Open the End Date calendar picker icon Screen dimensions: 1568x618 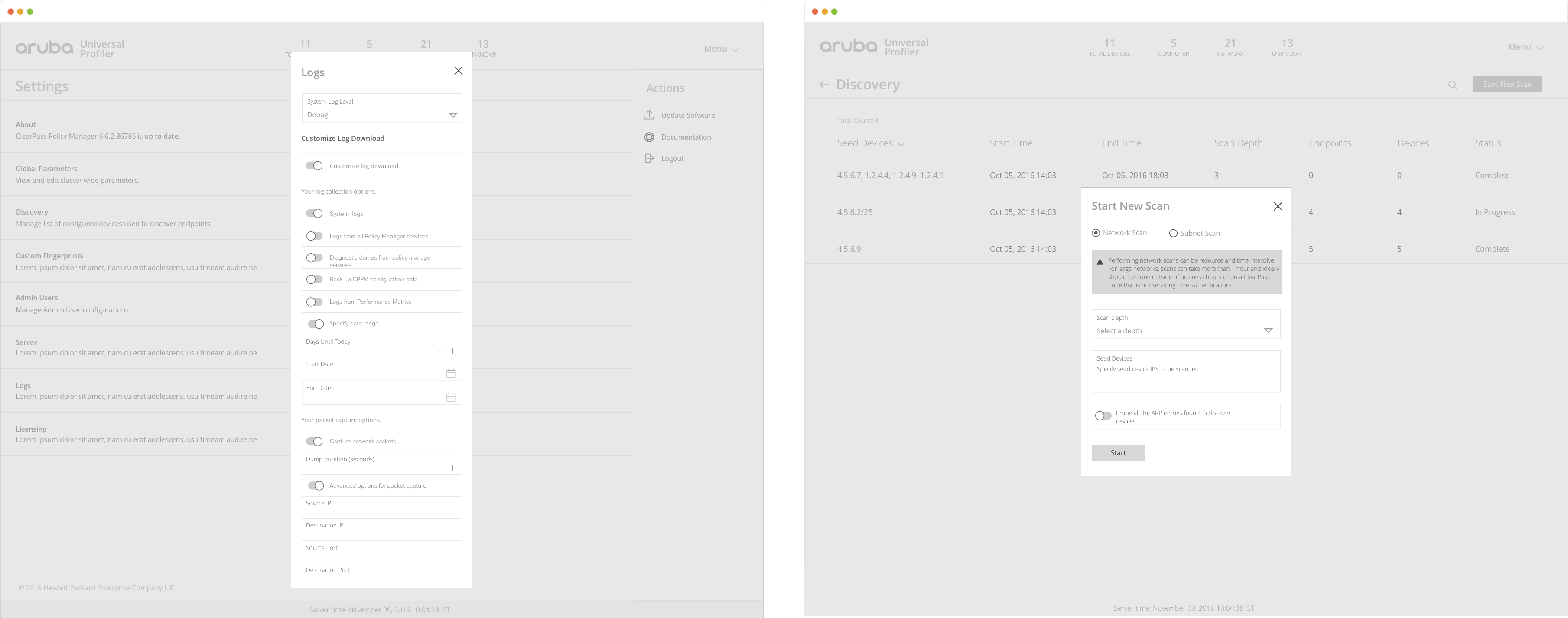point(451,397)
